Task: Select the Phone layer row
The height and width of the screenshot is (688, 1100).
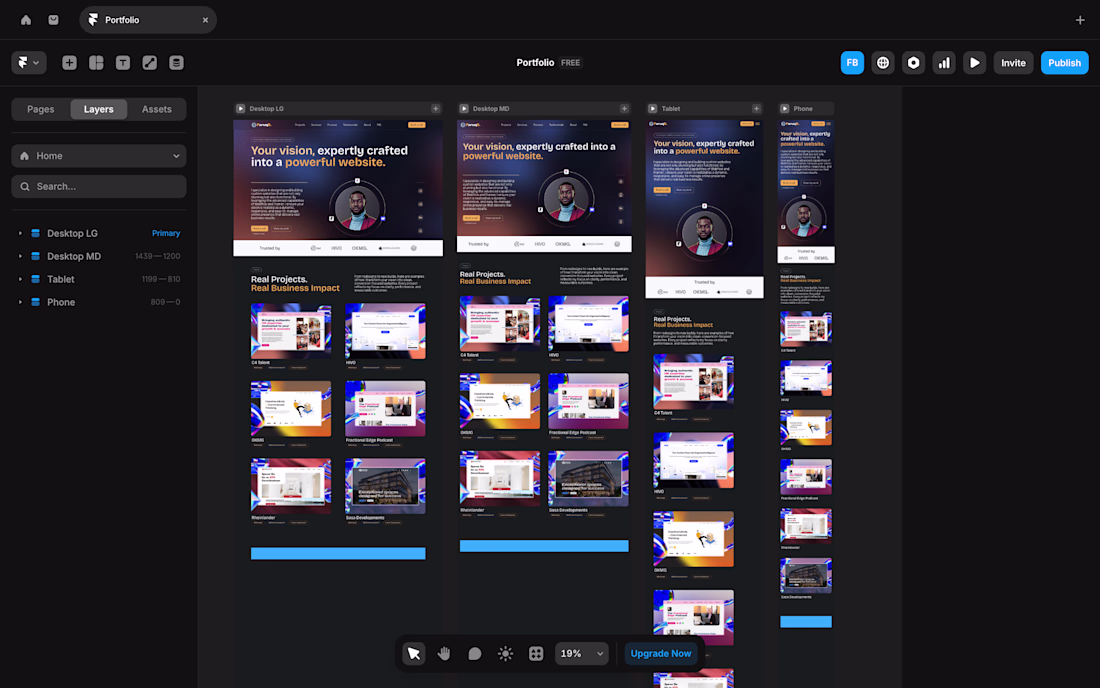Action: pyautogui.click(x=99, y=302)
